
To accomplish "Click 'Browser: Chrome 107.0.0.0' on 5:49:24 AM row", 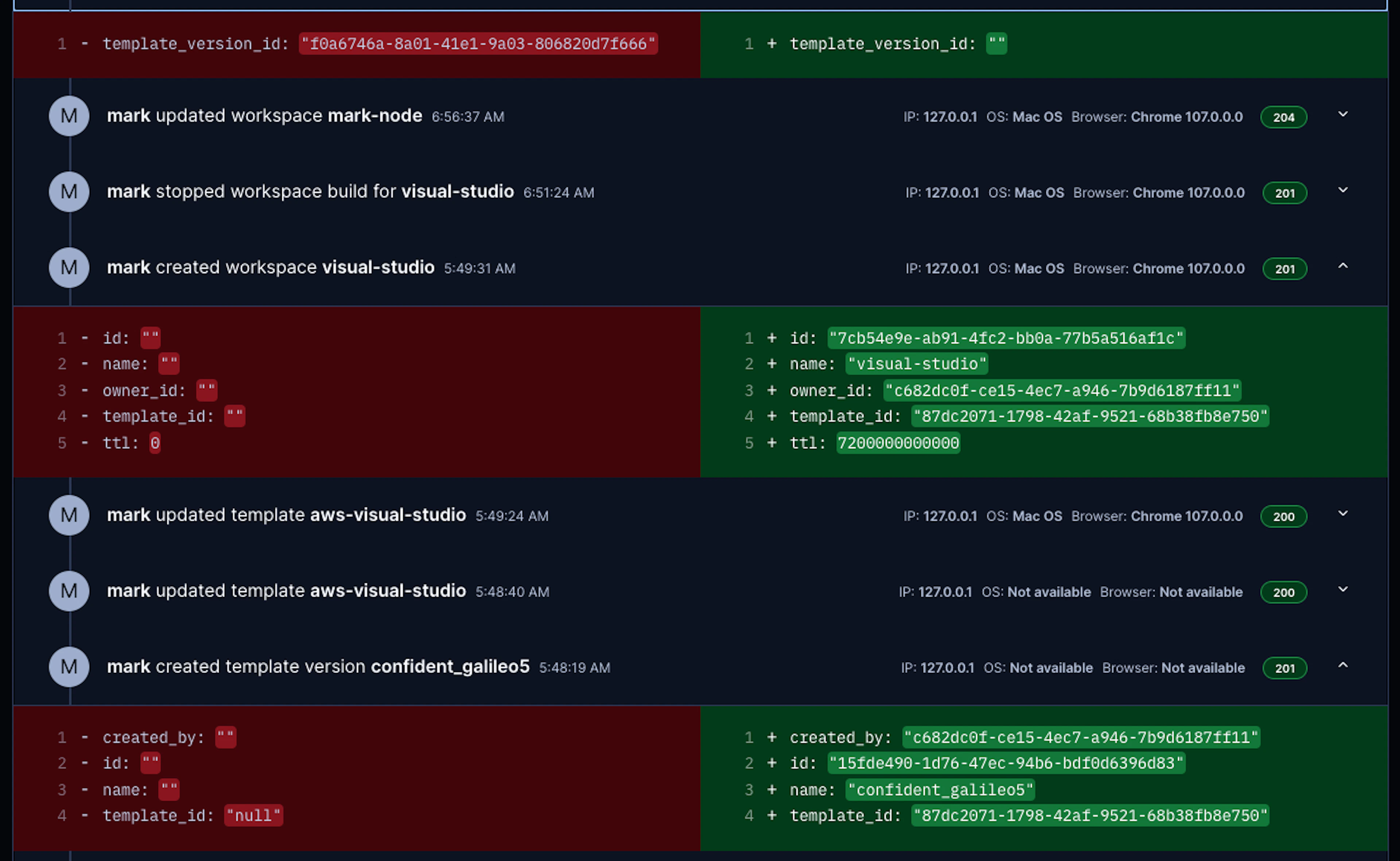I will [1157, 516].
